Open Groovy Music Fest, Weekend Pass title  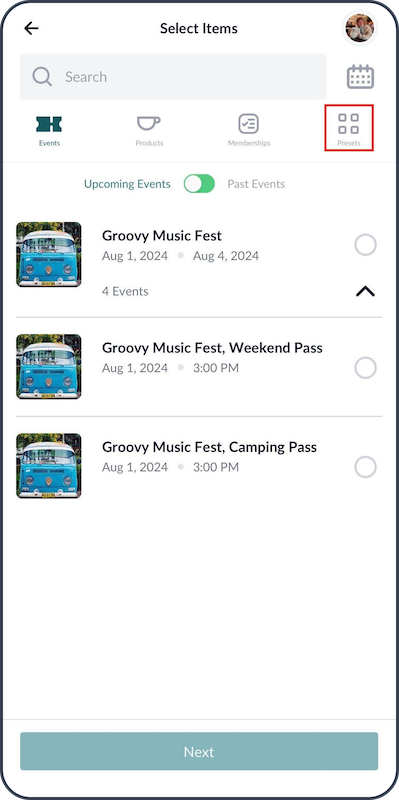[212, 348]
